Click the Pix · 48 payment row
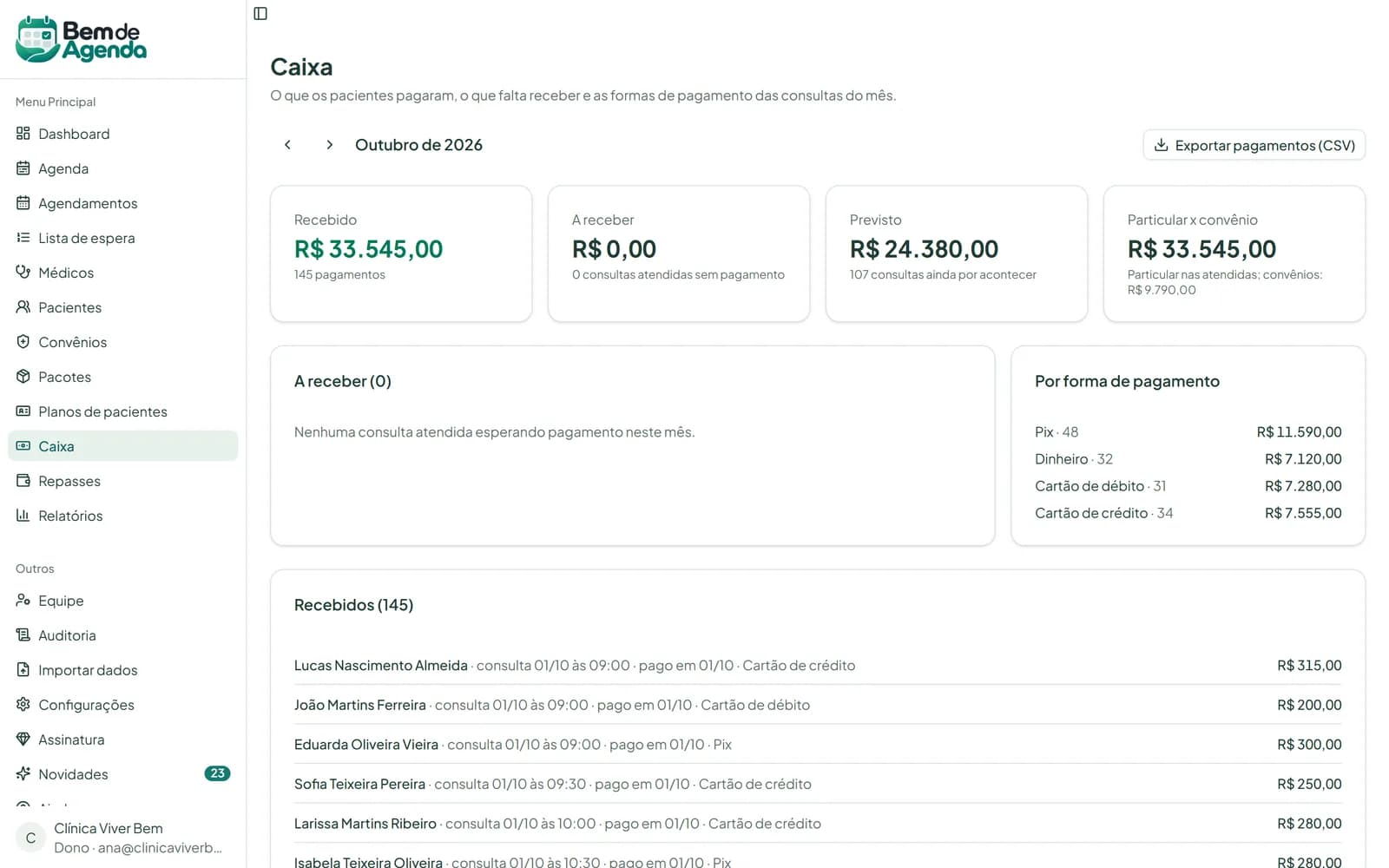 pos(1188,432)
